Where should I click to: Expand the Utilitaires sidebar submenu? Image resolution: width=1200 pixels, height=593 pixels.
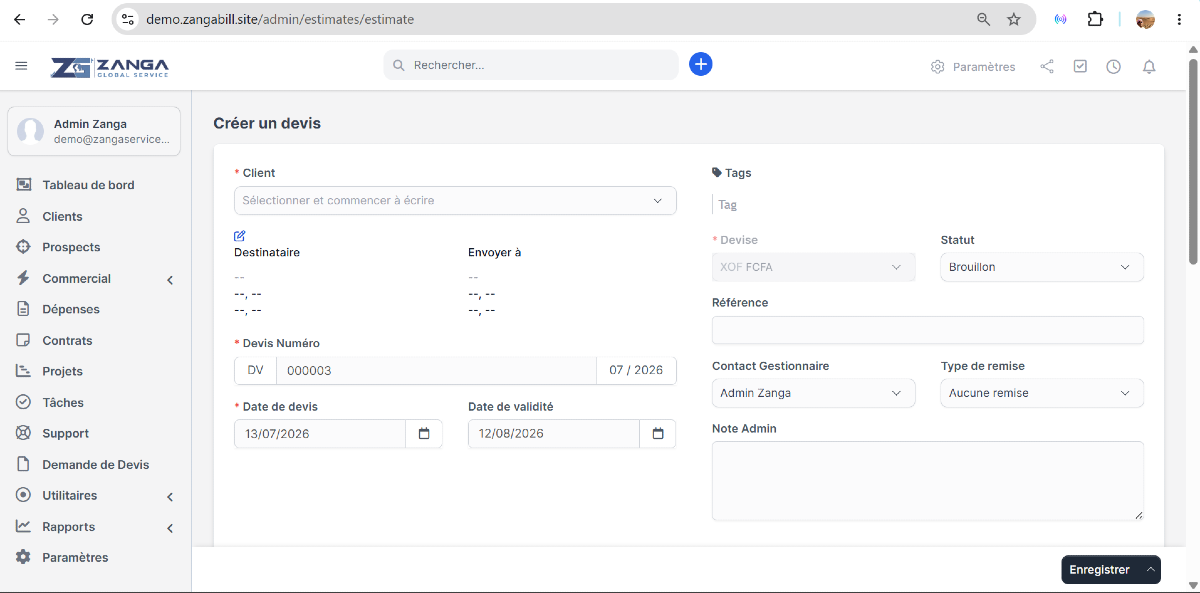point(170,496)
